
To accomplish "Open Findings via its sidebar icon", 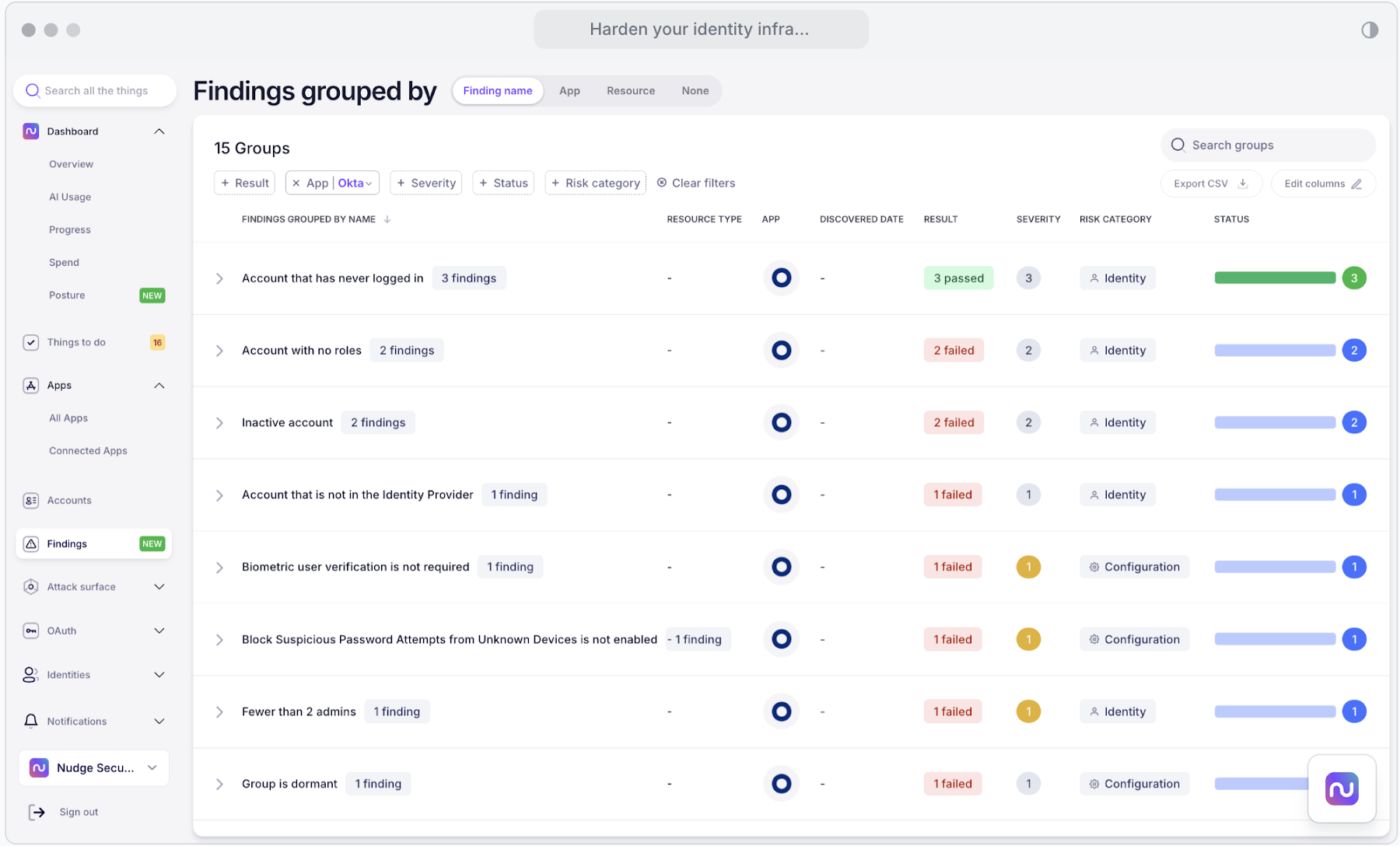I will [x=31, y=544].
